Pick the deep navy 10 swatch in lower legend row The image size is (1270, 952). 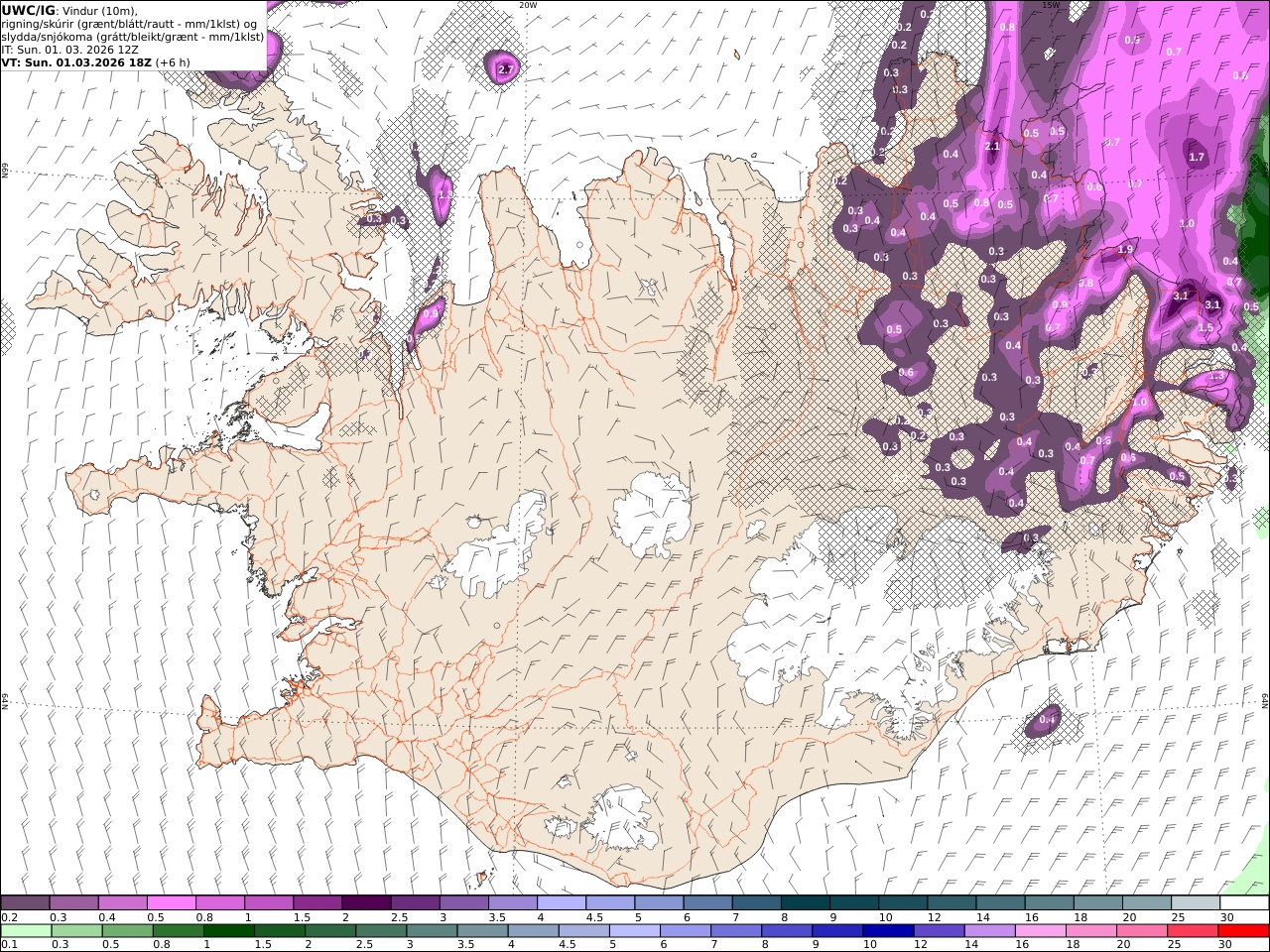point(888,931)
